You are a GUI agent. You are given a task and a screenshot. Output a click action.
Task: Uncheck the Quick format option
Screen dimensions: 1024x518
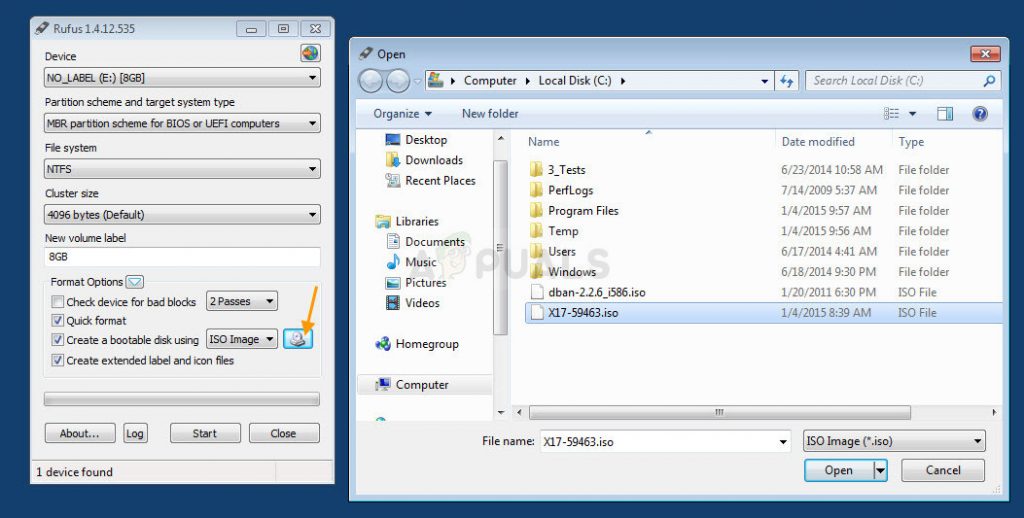57,321
